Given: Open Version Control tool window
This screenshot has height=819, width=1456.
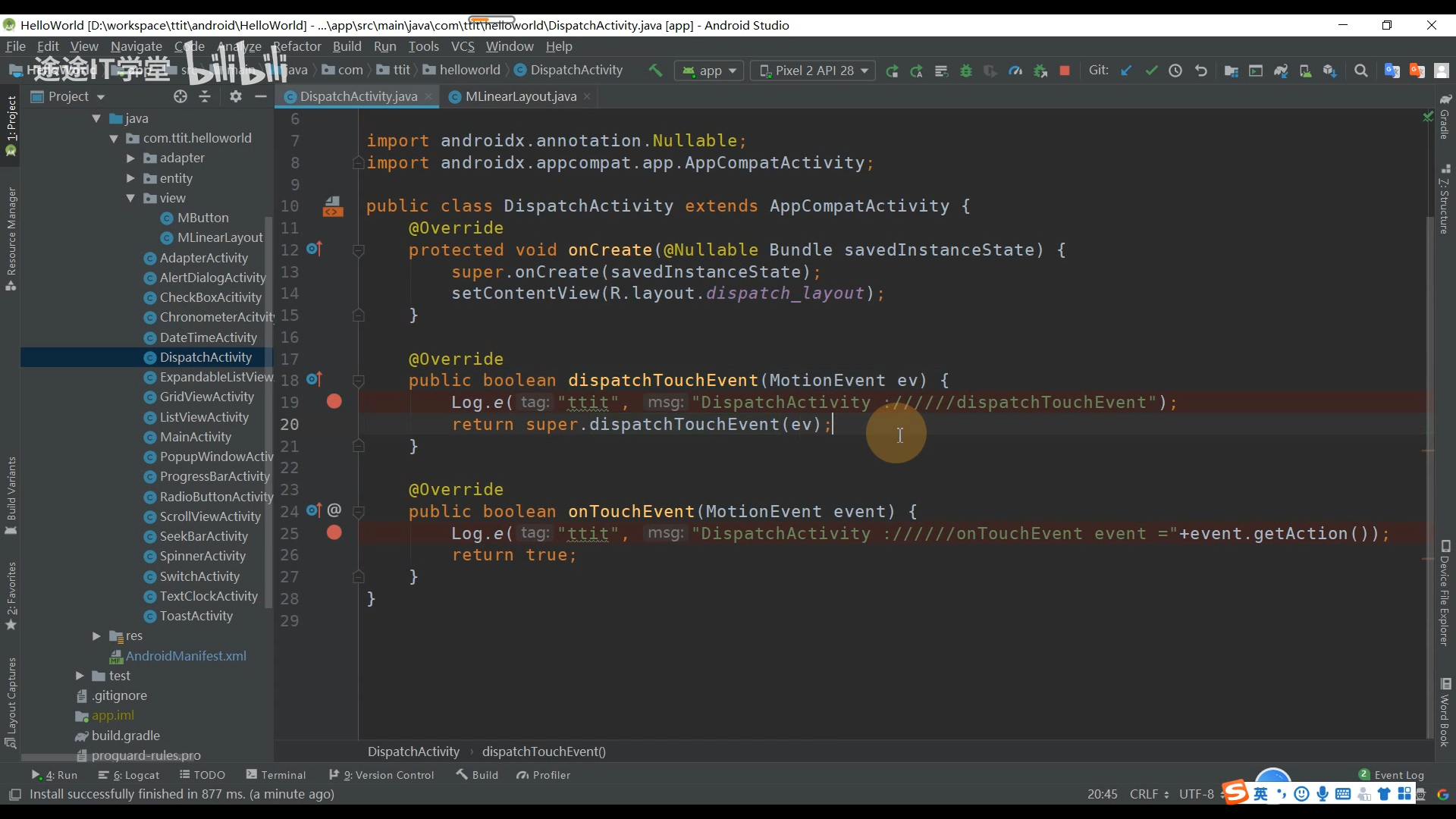Looking at the screenshot, I should pyautogui.click(x=381, y=775).
